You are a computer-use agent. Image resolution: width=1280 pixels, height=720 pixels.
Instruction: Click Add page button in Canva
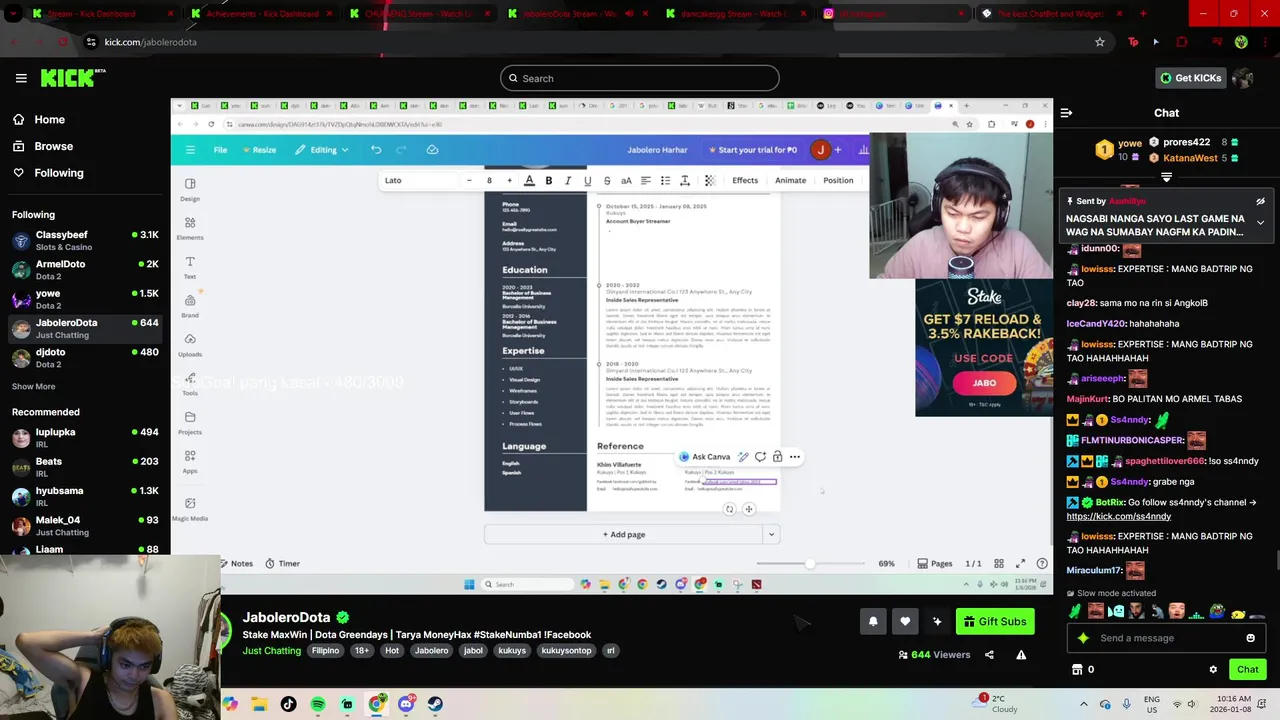pos(624,535)
